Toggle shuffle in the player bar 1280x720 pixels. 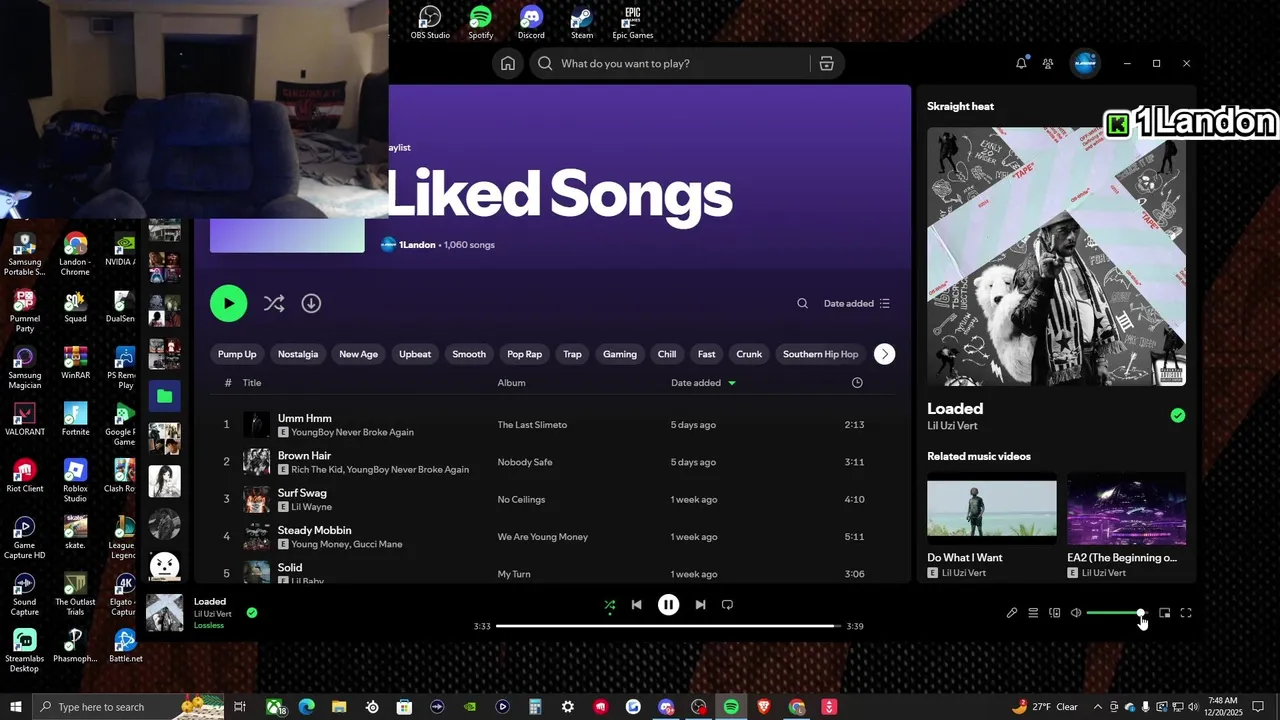pos(609,605)
